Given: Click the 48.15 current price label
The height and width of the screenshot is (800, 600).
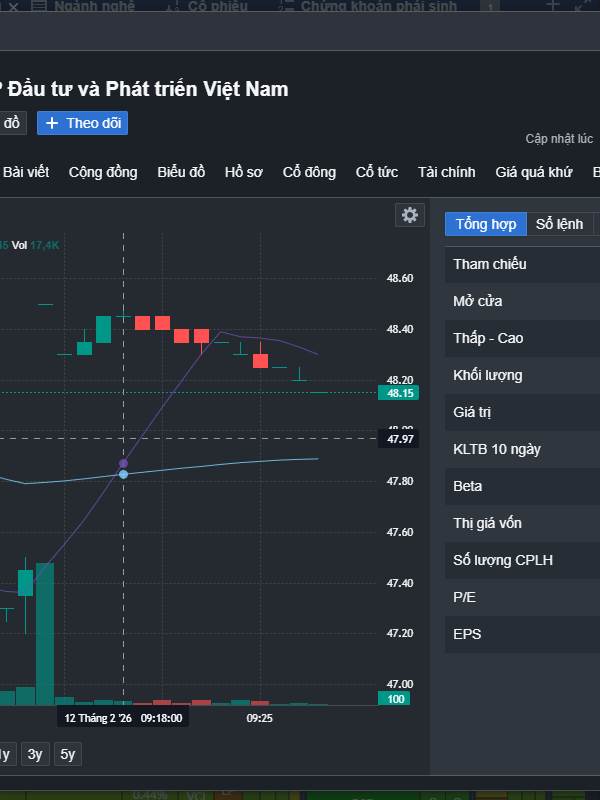Looking at the screenshot, I should (397, 393).
